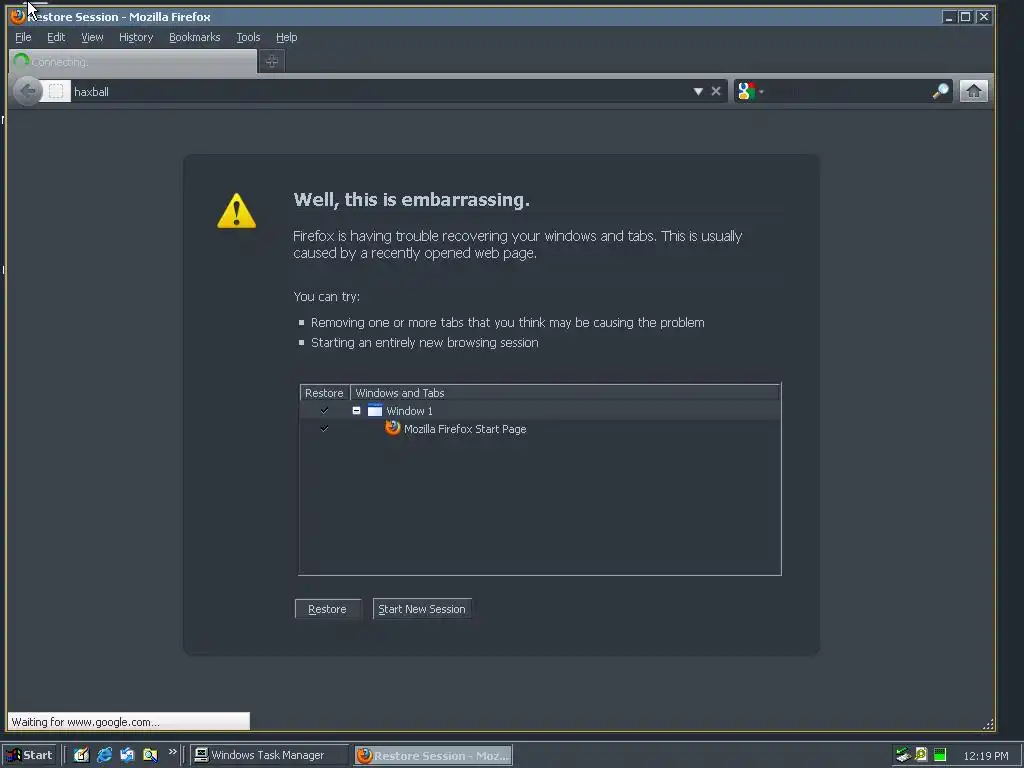This screenshot has width=1024, height=768.
Task: Click the page identity icon beside the URL
Action: point(57,91)
